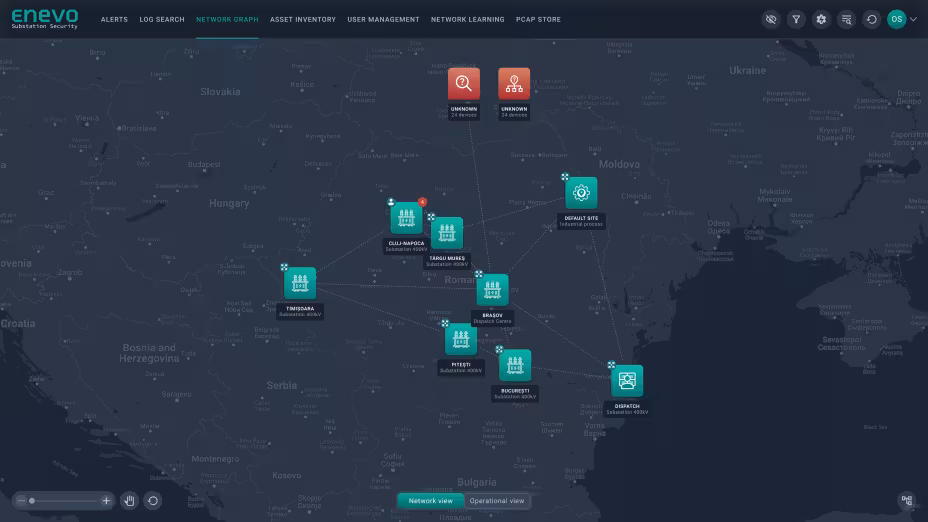
Task: Select the Targu Mures substation node
Action: pyautogui.click(x=447, y=233)
